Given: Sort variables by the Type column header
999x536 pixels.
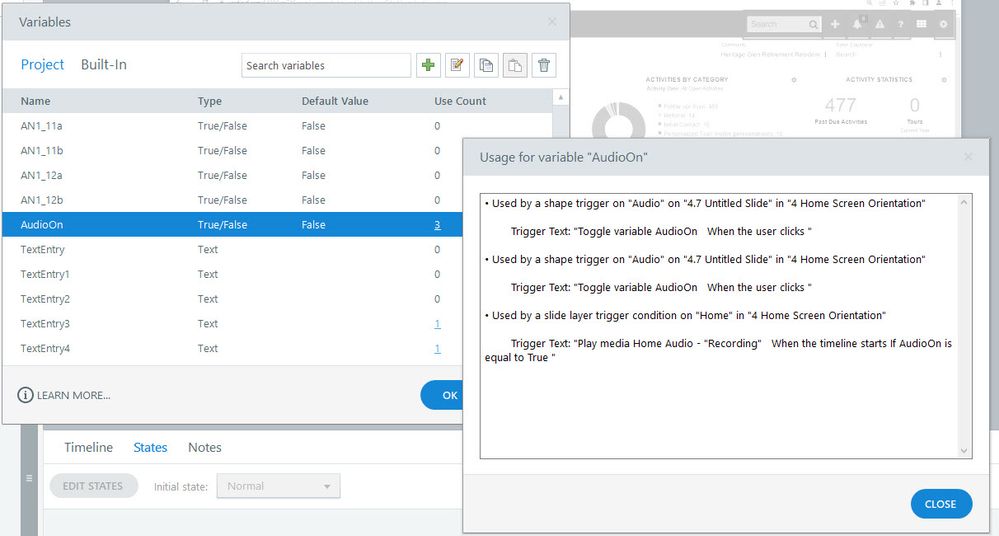Looking at the screenshot, I should [210, 101].
